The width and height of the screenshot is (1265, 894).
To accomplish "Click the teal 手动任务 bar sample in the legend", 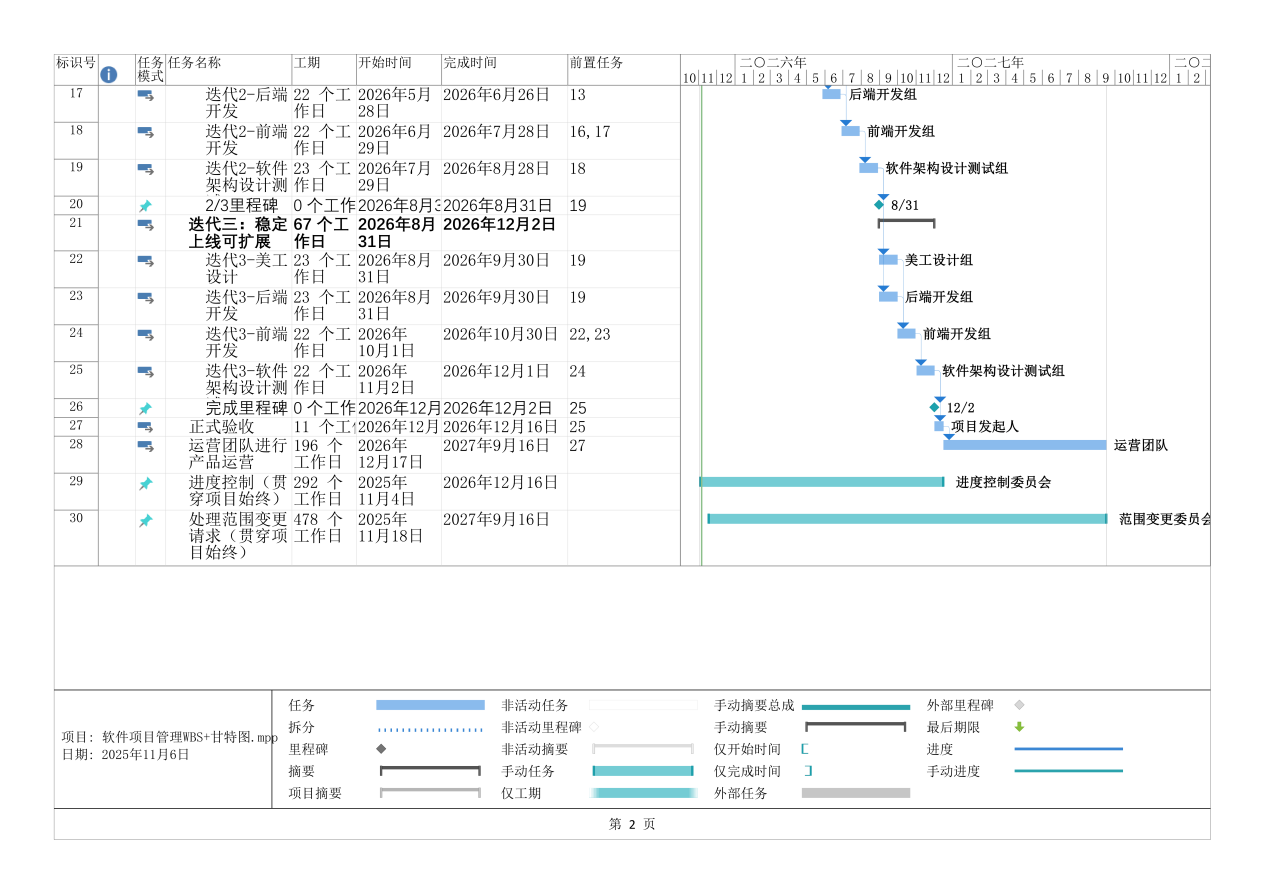I will coord(643,771).
